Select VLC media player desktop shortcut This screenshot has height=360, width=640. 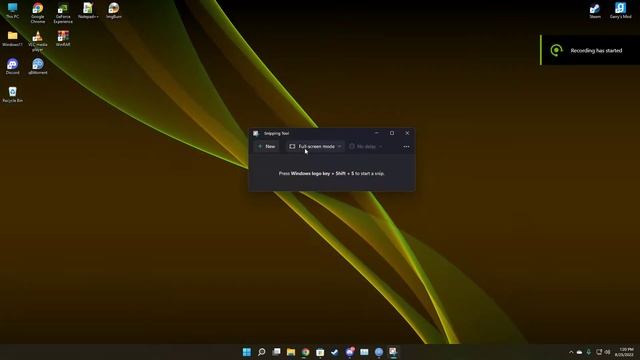tap(38, 41)
